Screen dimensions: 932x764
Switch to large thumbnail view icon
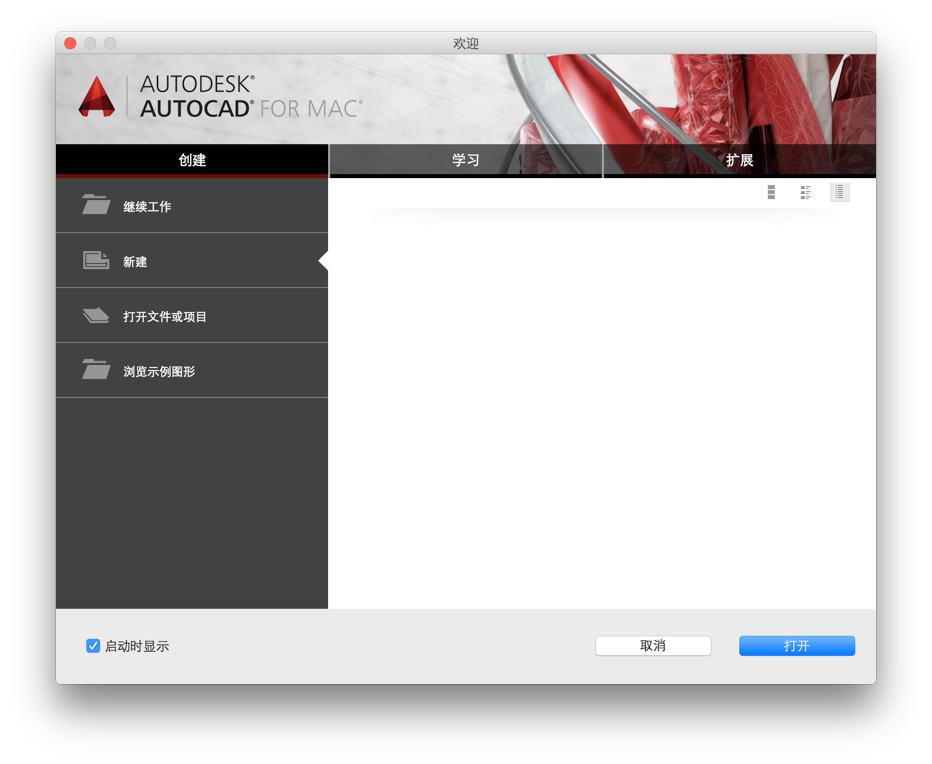771,192
